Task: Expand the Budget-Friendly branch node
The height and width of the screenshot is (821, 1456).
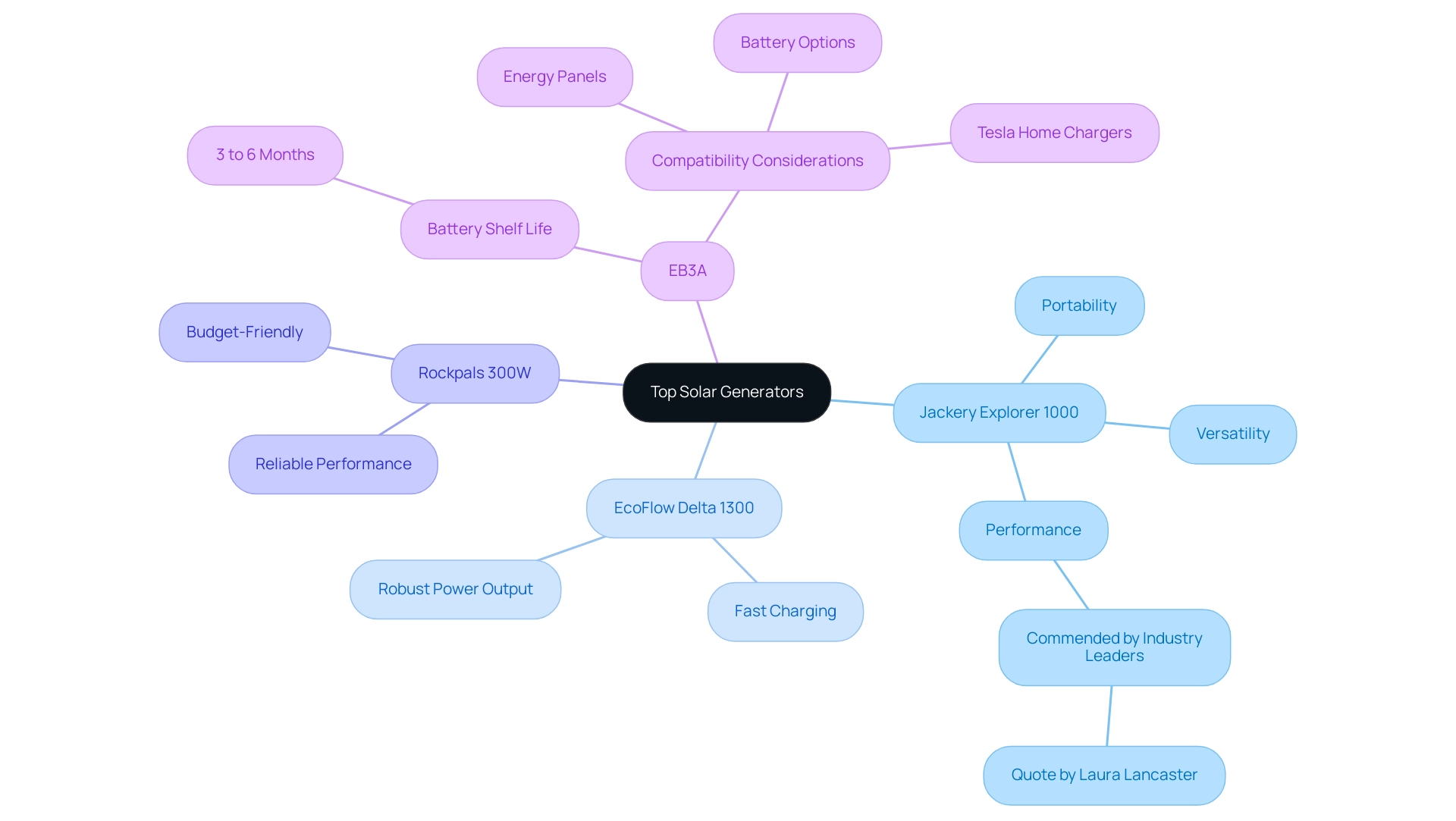Action: coord(246,331)
